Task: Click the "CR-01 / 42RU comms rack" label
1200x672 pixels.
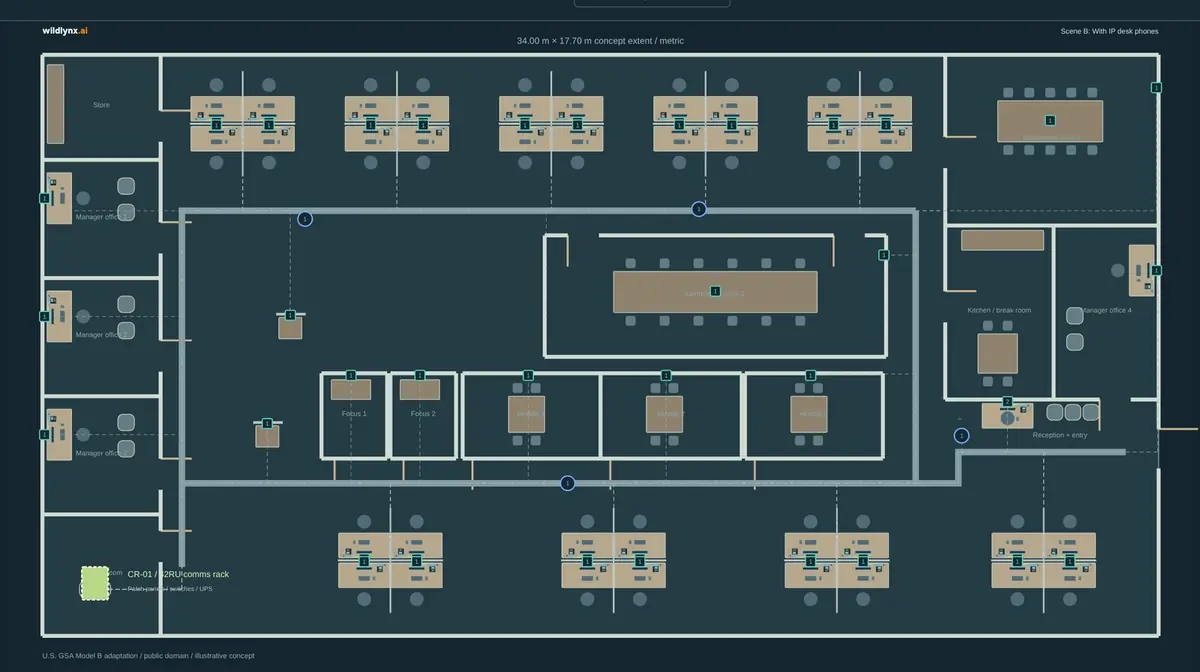Action: coord(178,574)
